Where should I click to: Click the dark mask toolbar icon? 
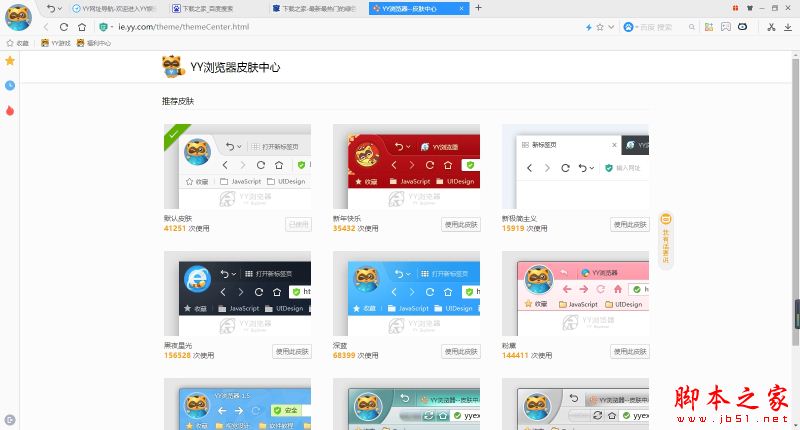click(x=742, y=27)
